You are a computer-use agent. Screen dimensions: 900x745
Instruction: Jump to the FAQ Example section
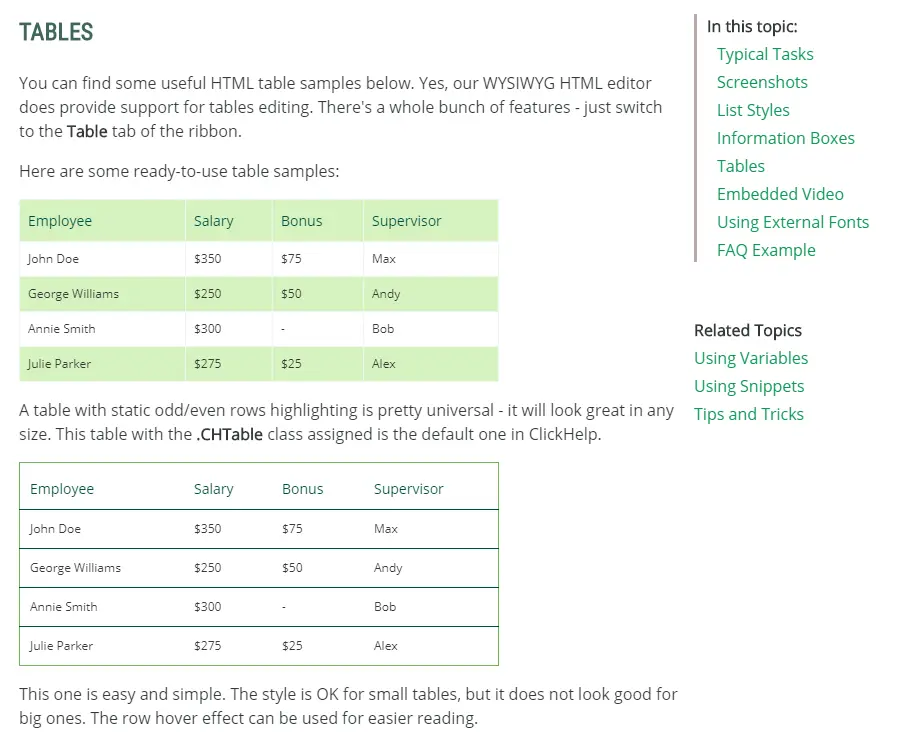[766, 250]
